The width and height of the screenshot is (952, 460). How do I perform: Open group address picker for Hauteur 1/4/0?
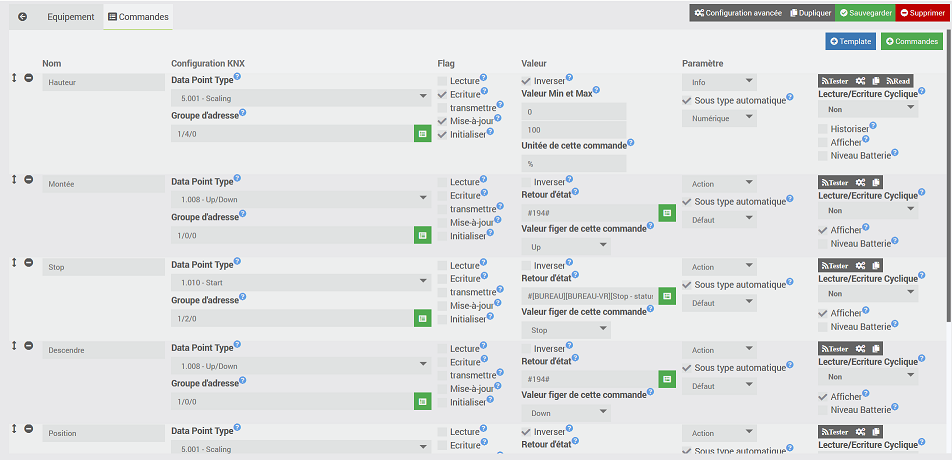[x=423, y=133]
